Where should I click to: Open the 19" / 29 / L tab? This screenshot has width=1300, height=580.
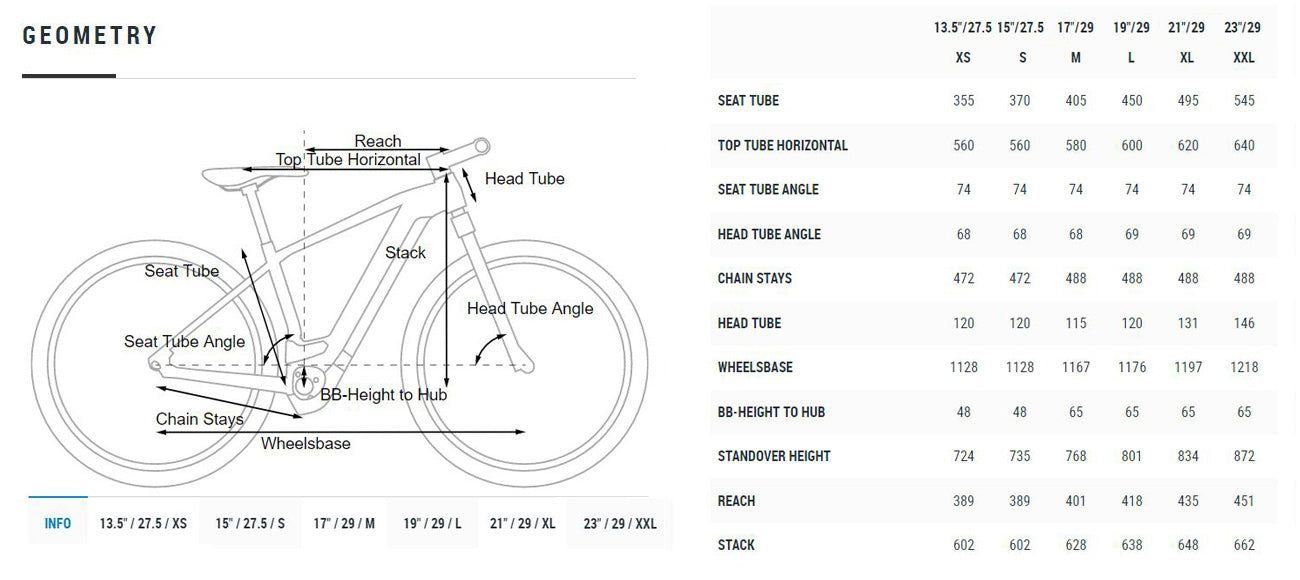coord(432,523)
